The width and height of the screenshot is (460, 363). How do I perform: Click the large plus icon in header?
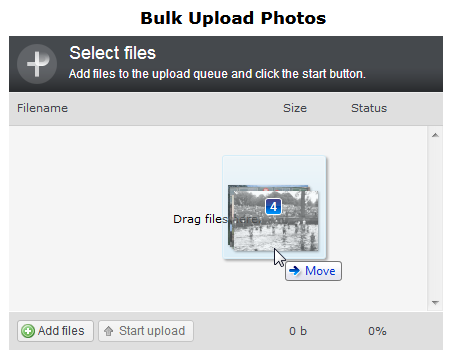click(x=37, y=64)
